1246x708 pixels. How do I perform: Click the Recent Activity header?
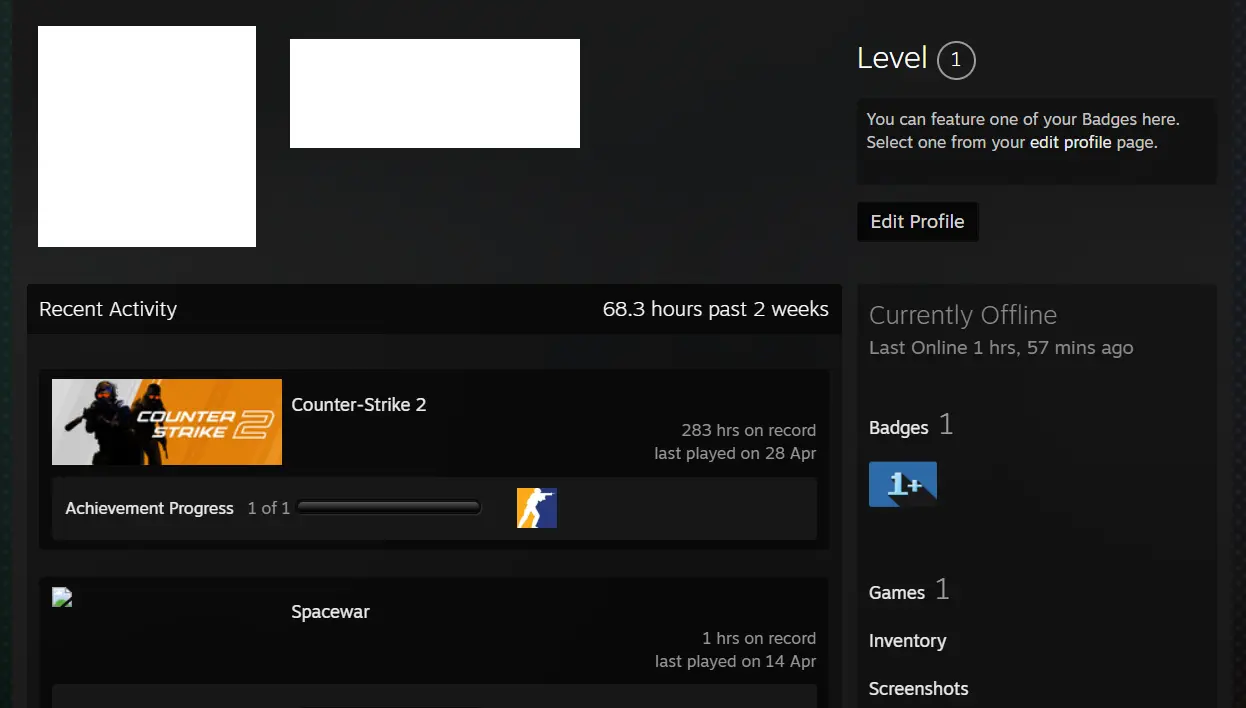tap(108, 309)
